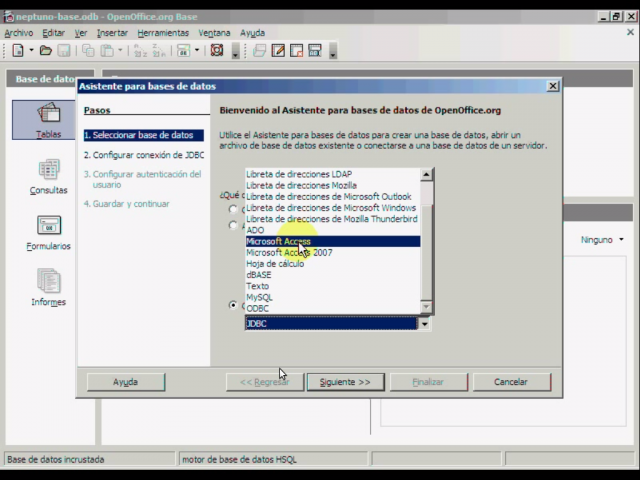This screenshot has width=640, height=480.
Task: Click the list scrollbar up arrow
Action: coord(426,175)
